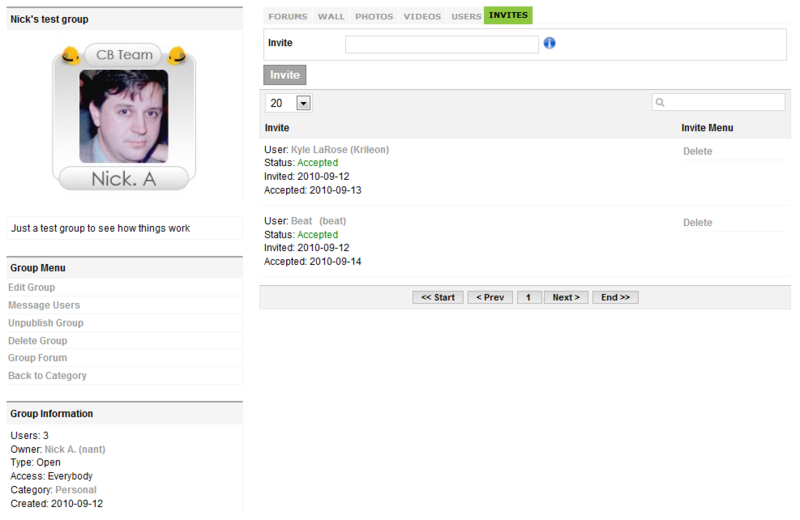Click the Type: Open info line
The width and height of the screenshot is (800, 520).
(x=35, y=462)
